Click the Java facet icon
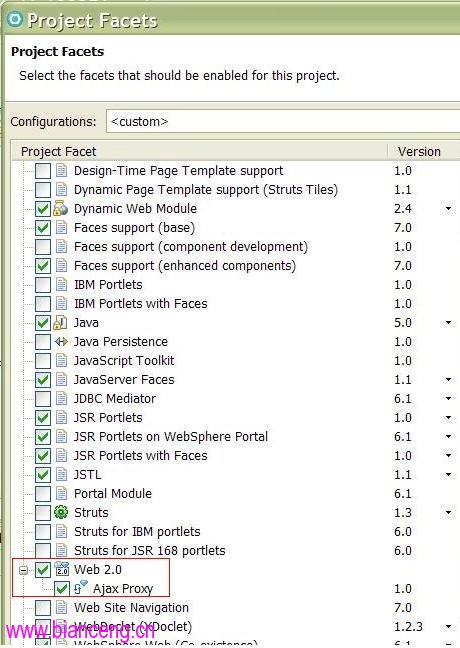 click(x=61, y=322)
